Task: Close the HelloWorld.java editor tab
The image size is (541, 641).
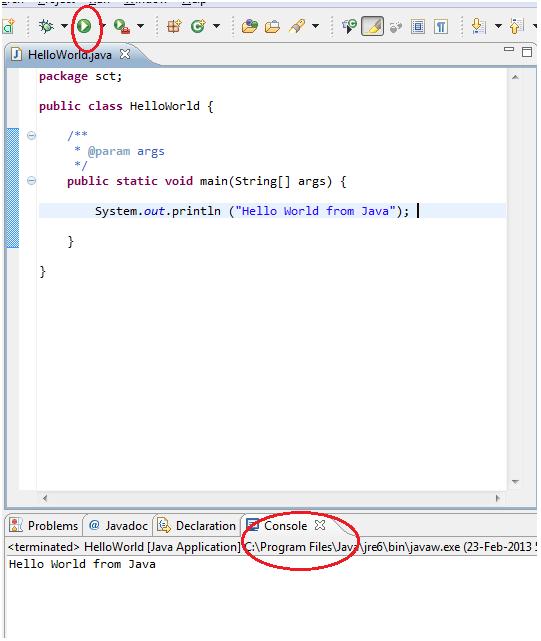Action: [125, 54]
